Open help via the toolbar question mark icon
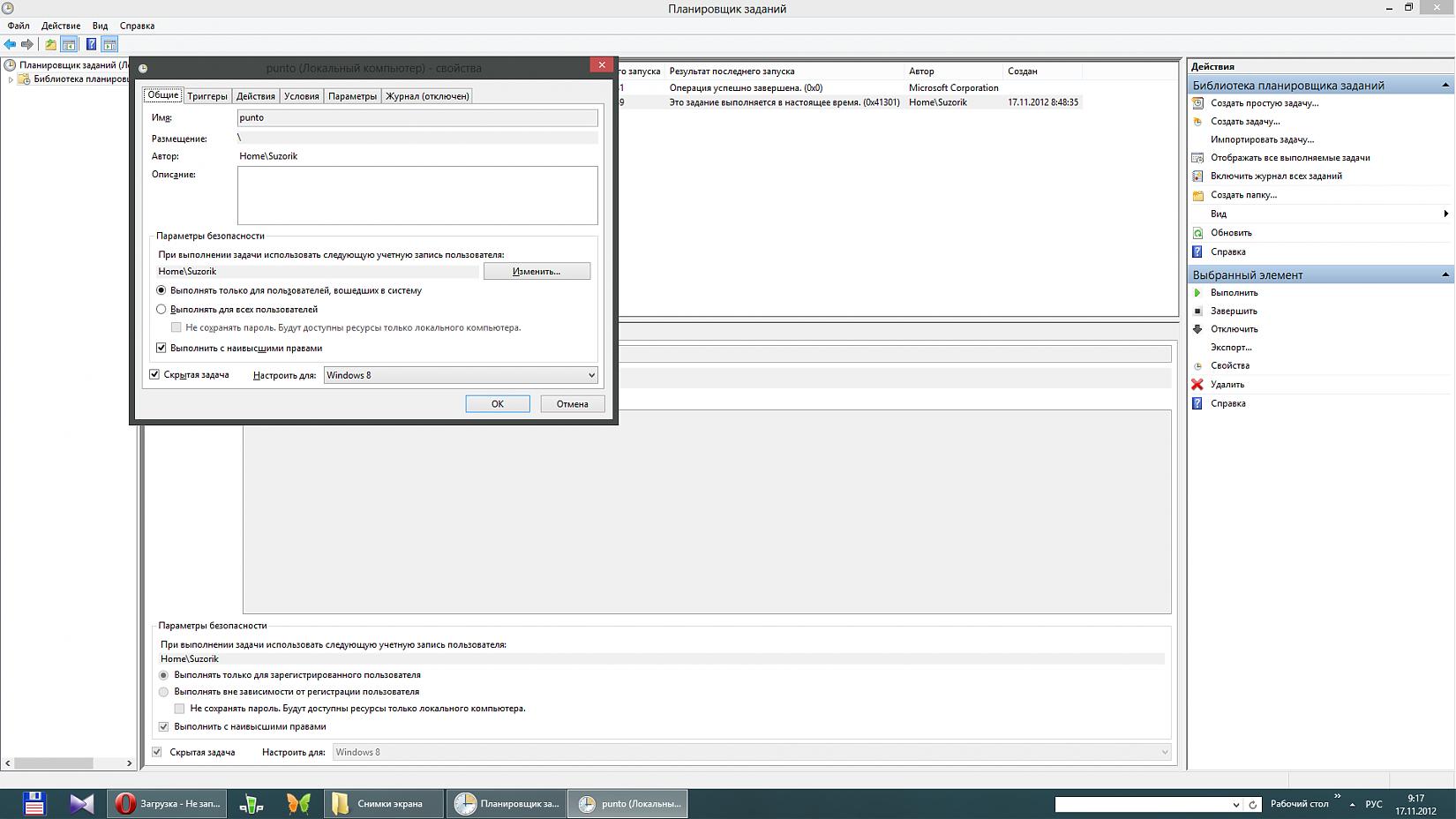Screen dimensions: 1456x819 (91, 44)
